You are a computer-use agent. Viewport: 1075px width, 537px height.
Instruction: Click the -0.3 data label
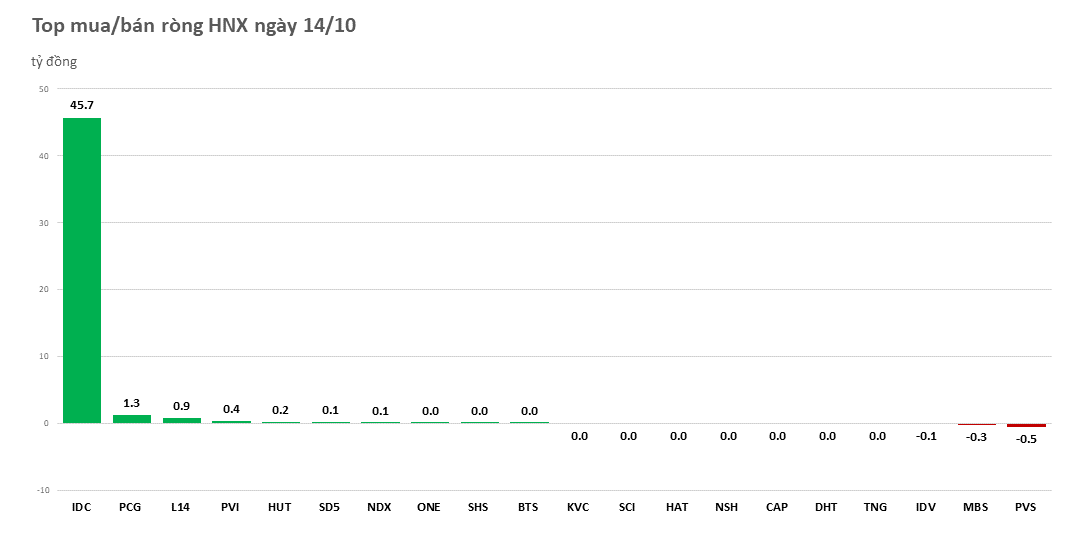[x=976, y=436]
